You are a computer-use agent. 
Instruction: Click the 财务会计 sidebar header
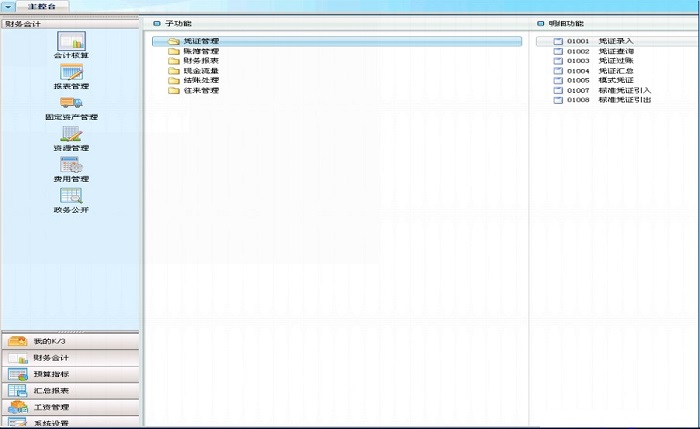point(70,24)
